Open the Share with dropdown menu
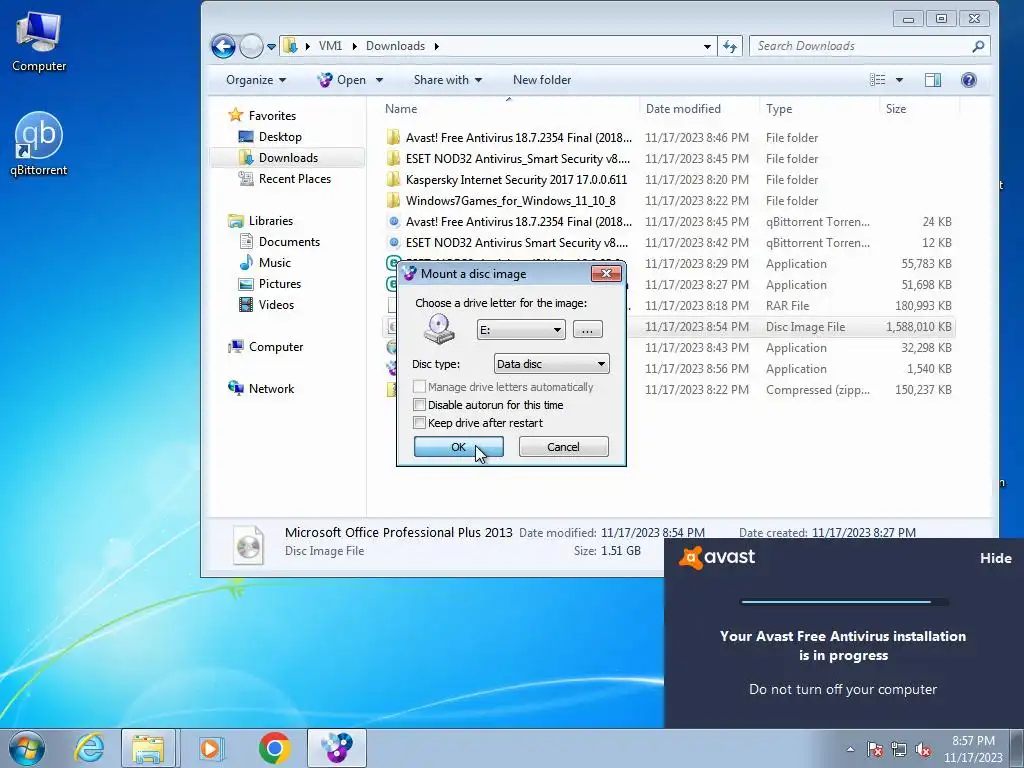Image resolution: width=1024 pixels, height=768 pixels. (x=448, y=80)
